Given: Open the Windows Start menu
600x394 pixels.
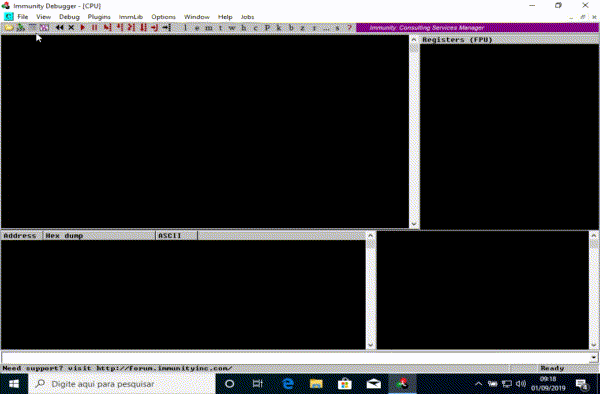Looking at the screenshot, I should tap(14, 384).
